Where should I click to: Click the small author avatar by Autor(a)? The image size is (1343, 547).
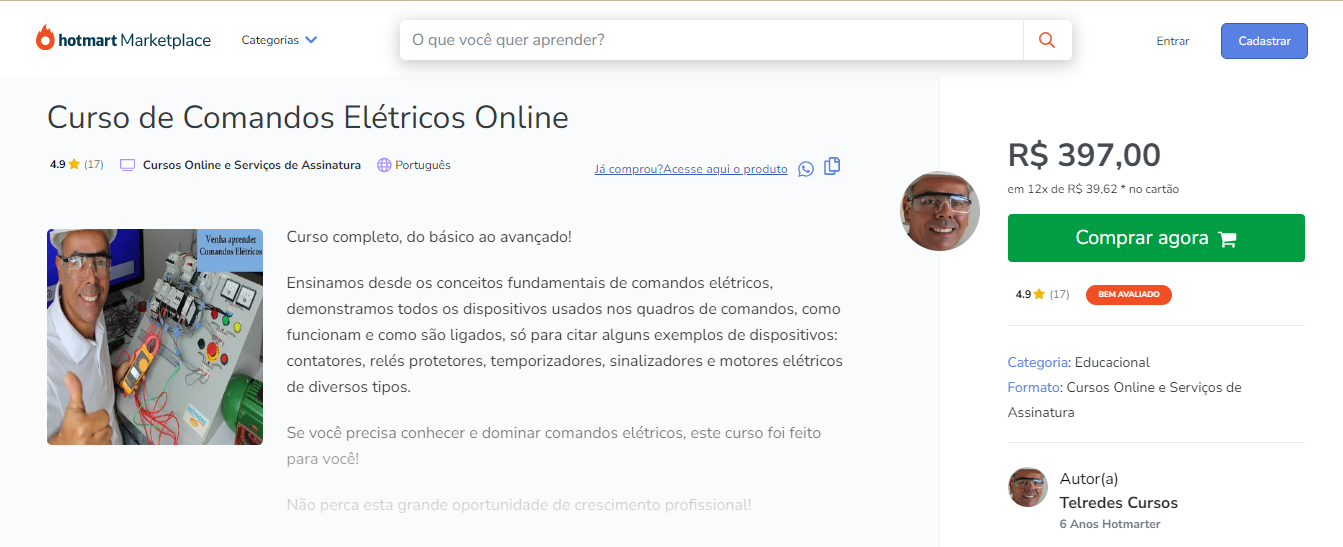coord(1028,487)
